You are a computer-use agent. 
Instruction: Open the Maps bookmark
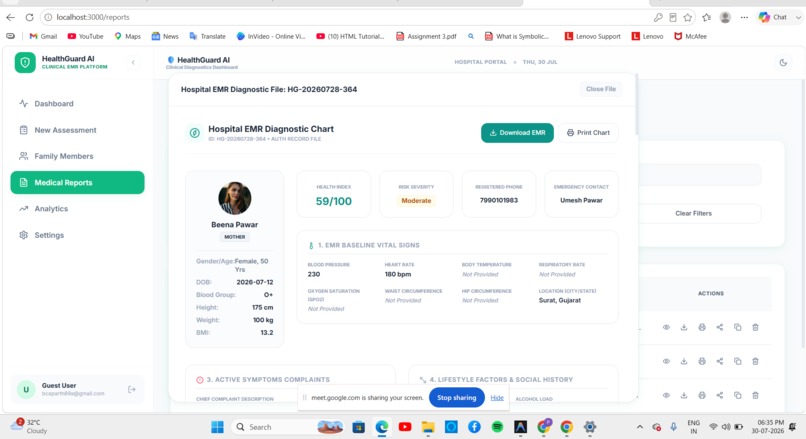coord(127,36)
